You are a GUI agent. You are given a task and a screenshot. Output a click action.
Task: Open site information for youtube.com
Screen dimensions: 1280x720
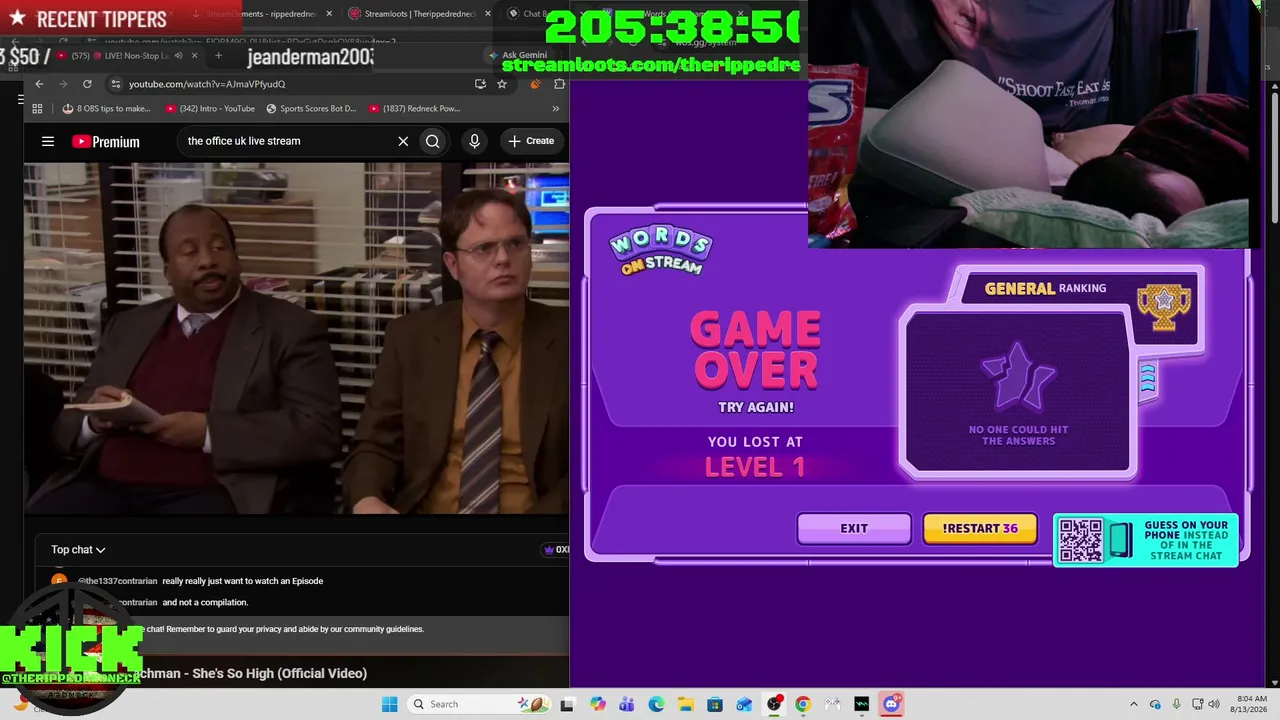(x=116, y=84)
